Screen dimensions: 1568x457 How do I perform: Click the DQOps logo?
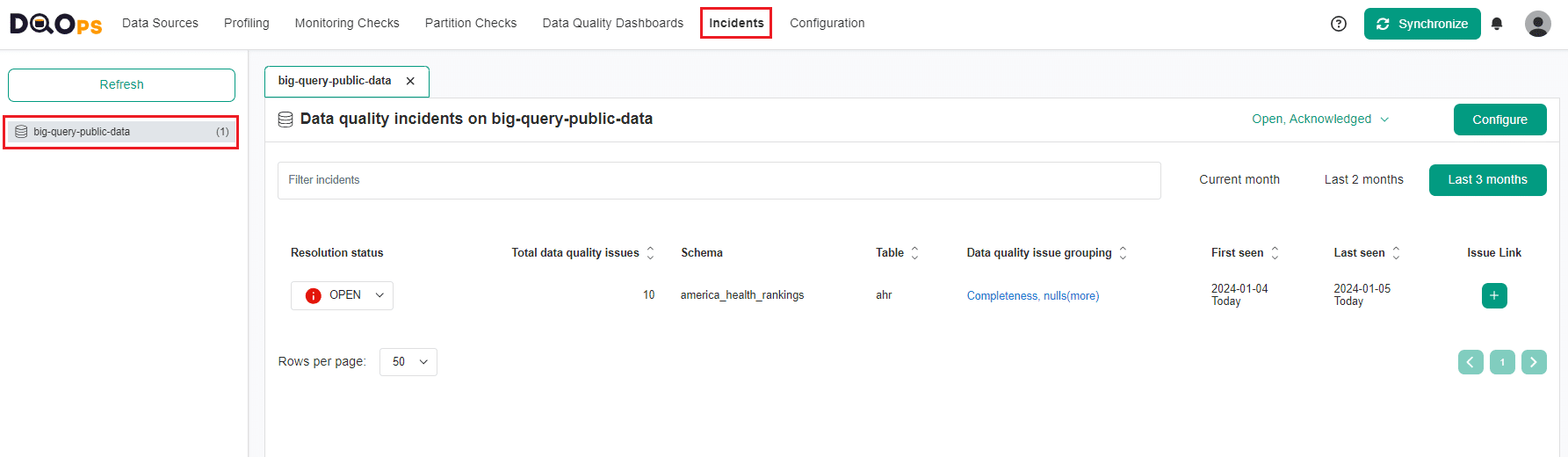coord(55,24)
